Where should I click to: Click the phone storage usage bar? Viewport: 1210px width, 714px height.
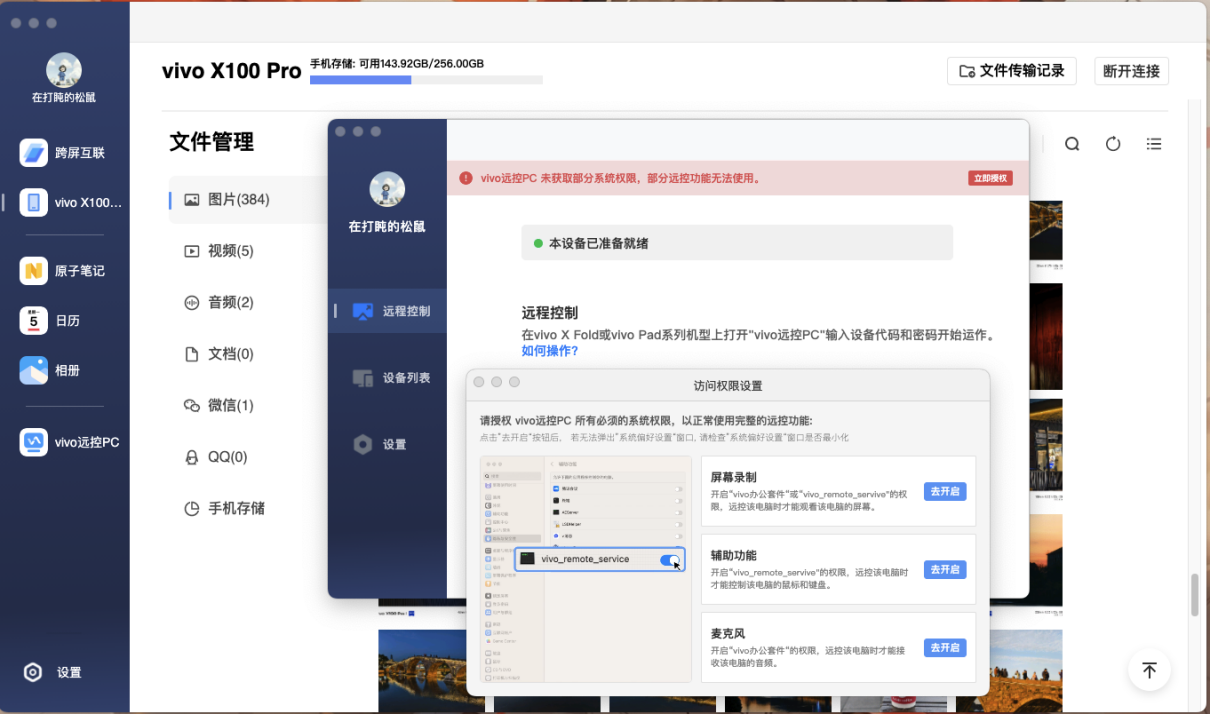426,79
